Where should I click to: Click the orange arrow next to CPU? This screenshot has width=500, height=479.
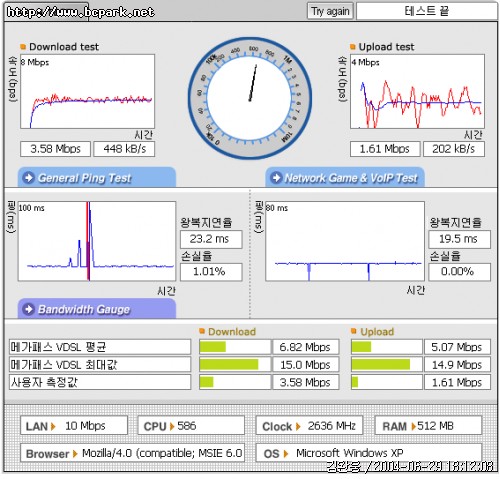pos(172,426)
